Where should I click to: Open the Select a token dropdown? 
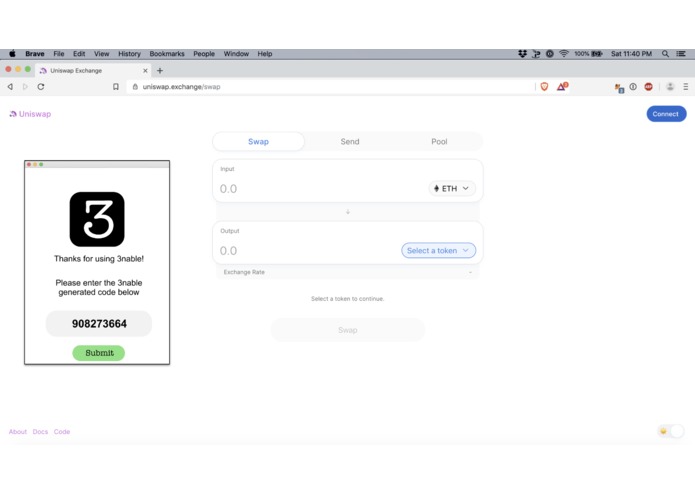pyautogui.click(x=438, y=250)
